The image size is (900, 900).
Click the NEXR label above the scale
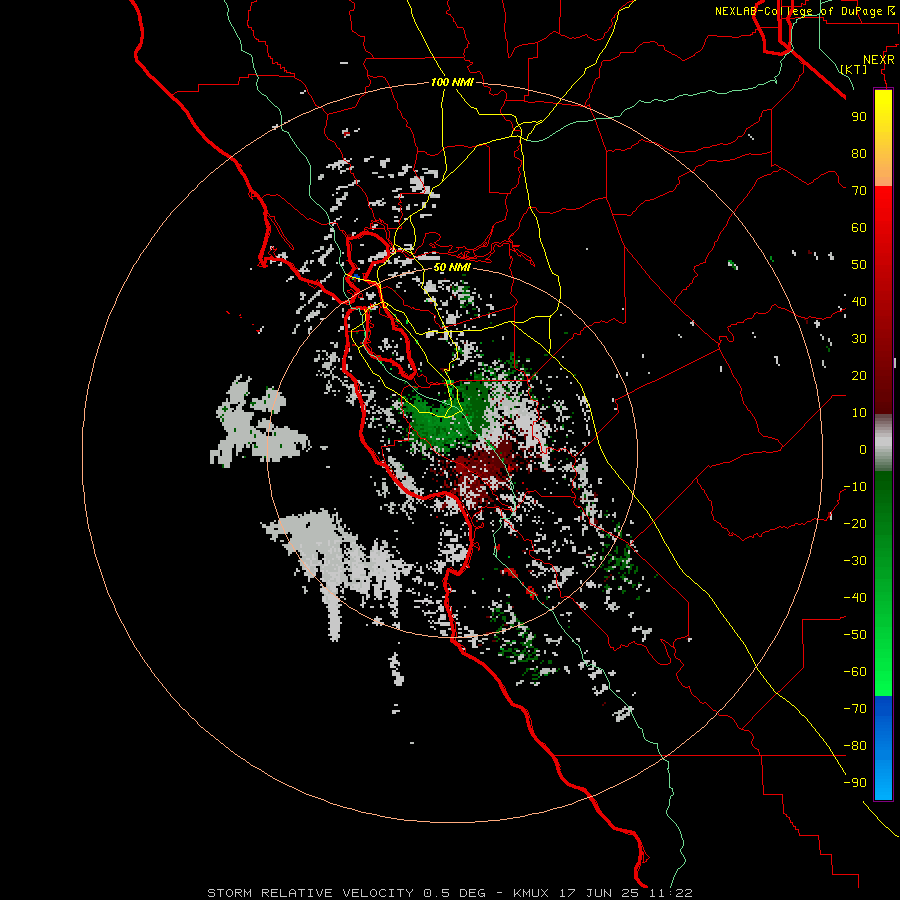878,60
